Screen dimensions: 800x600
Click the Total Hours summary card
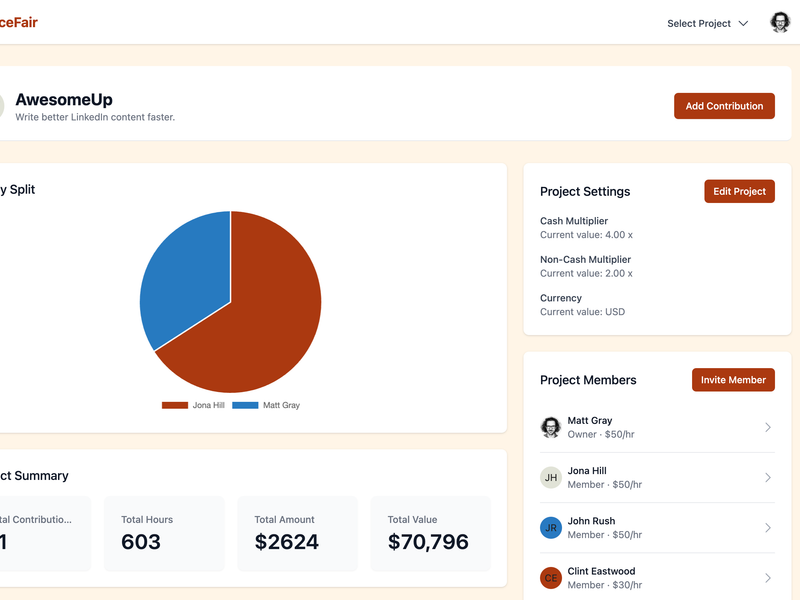pyautogui.click(x=164, y=534)
